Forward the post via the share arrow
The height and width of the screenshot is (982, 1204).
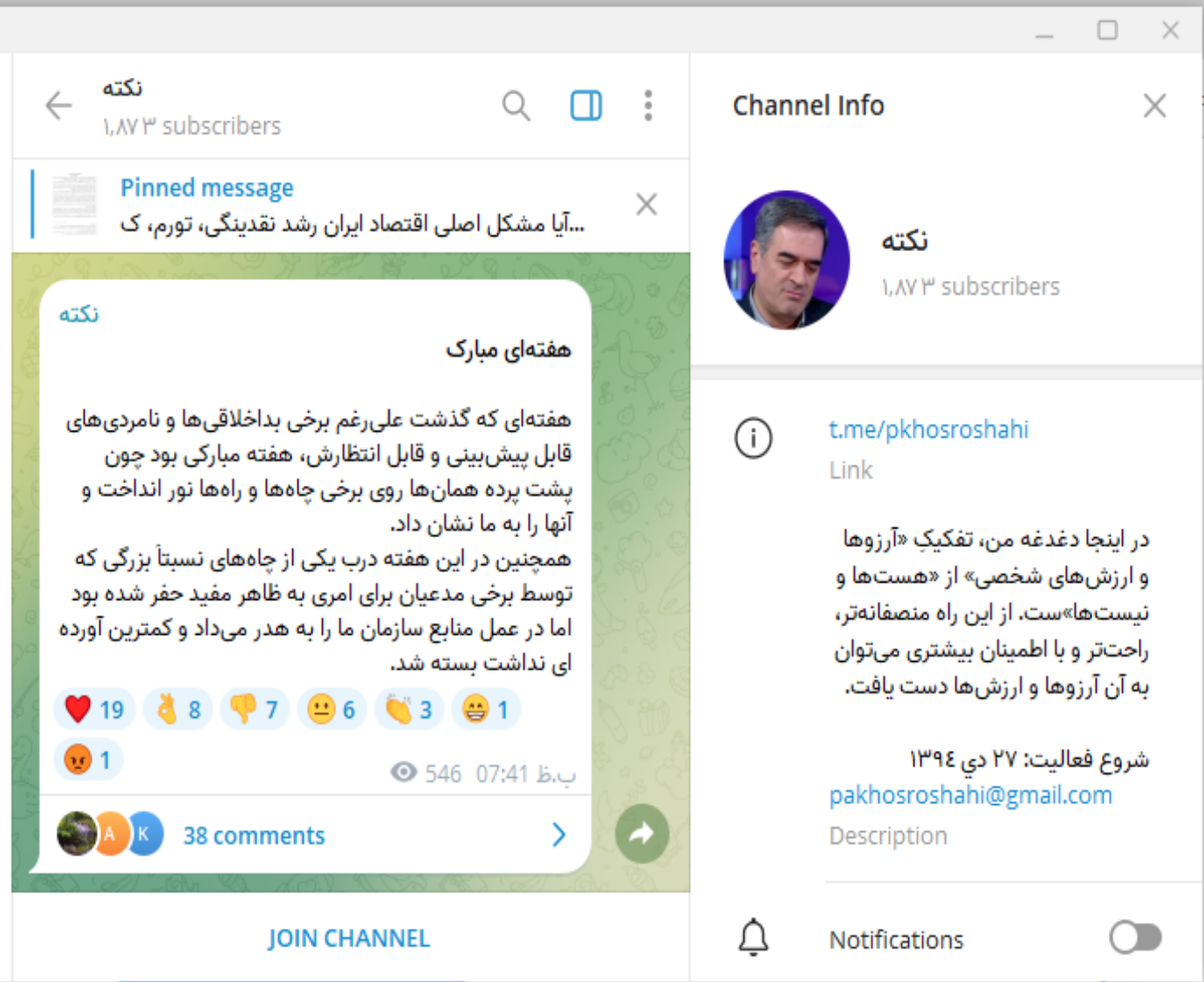coord(642,835)
